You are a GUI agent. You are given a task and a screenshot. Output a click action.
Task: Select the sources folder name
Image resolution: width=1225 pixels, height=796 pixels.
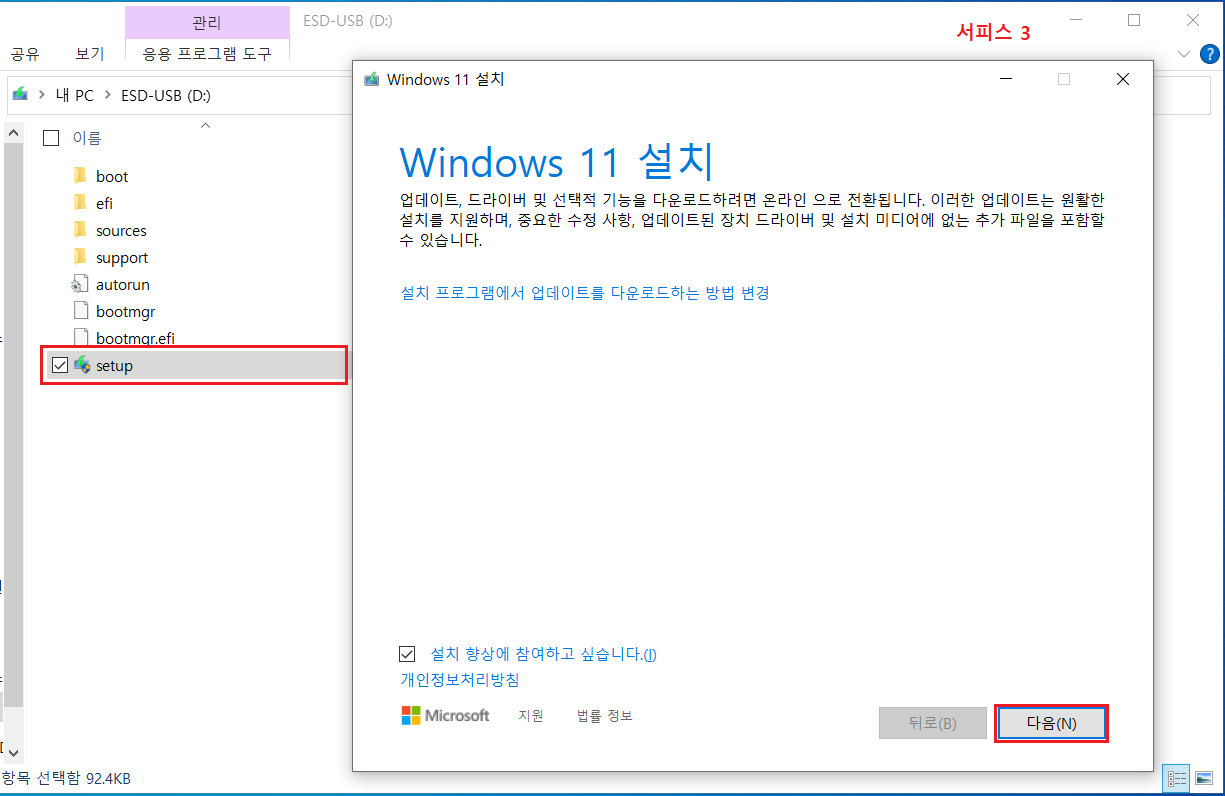[121, 230]
